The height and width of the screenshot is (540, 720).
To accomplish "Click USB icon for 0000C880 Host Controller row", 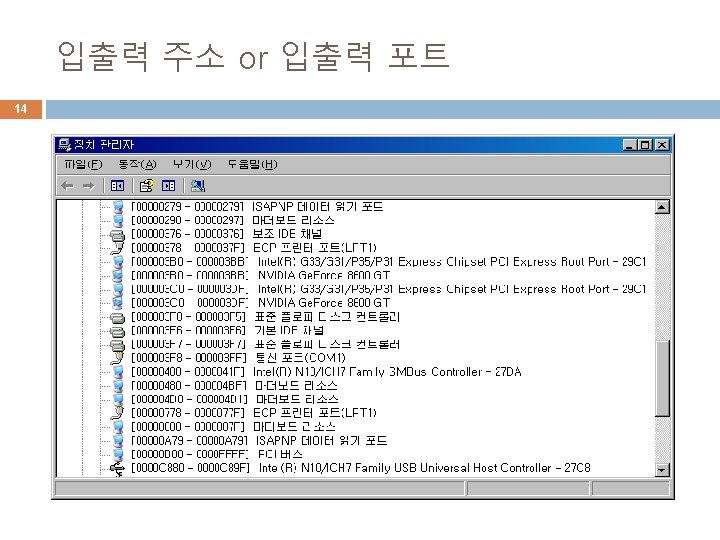I will [x=118, y=469].
